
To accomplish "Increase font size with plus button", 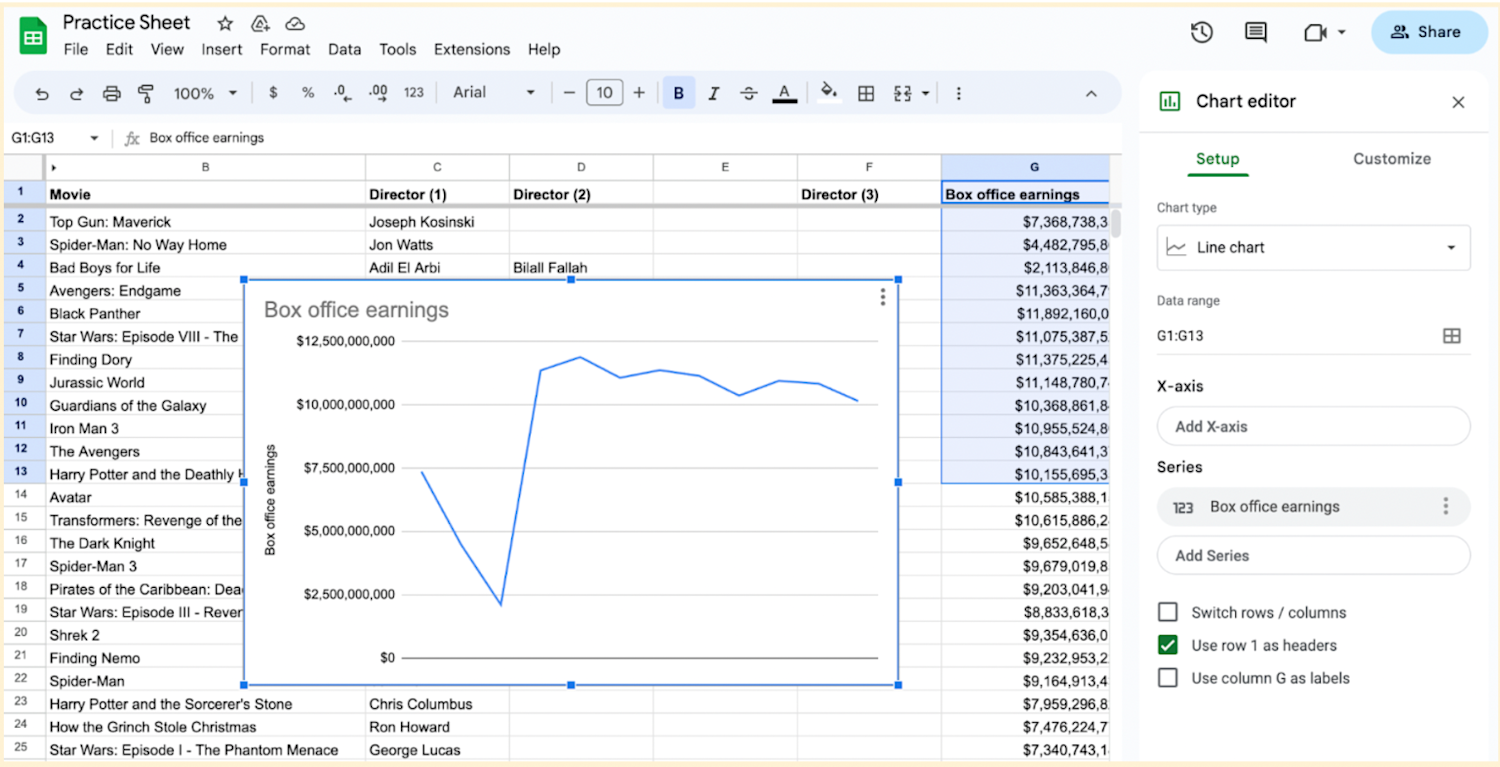I will point(639,93).
